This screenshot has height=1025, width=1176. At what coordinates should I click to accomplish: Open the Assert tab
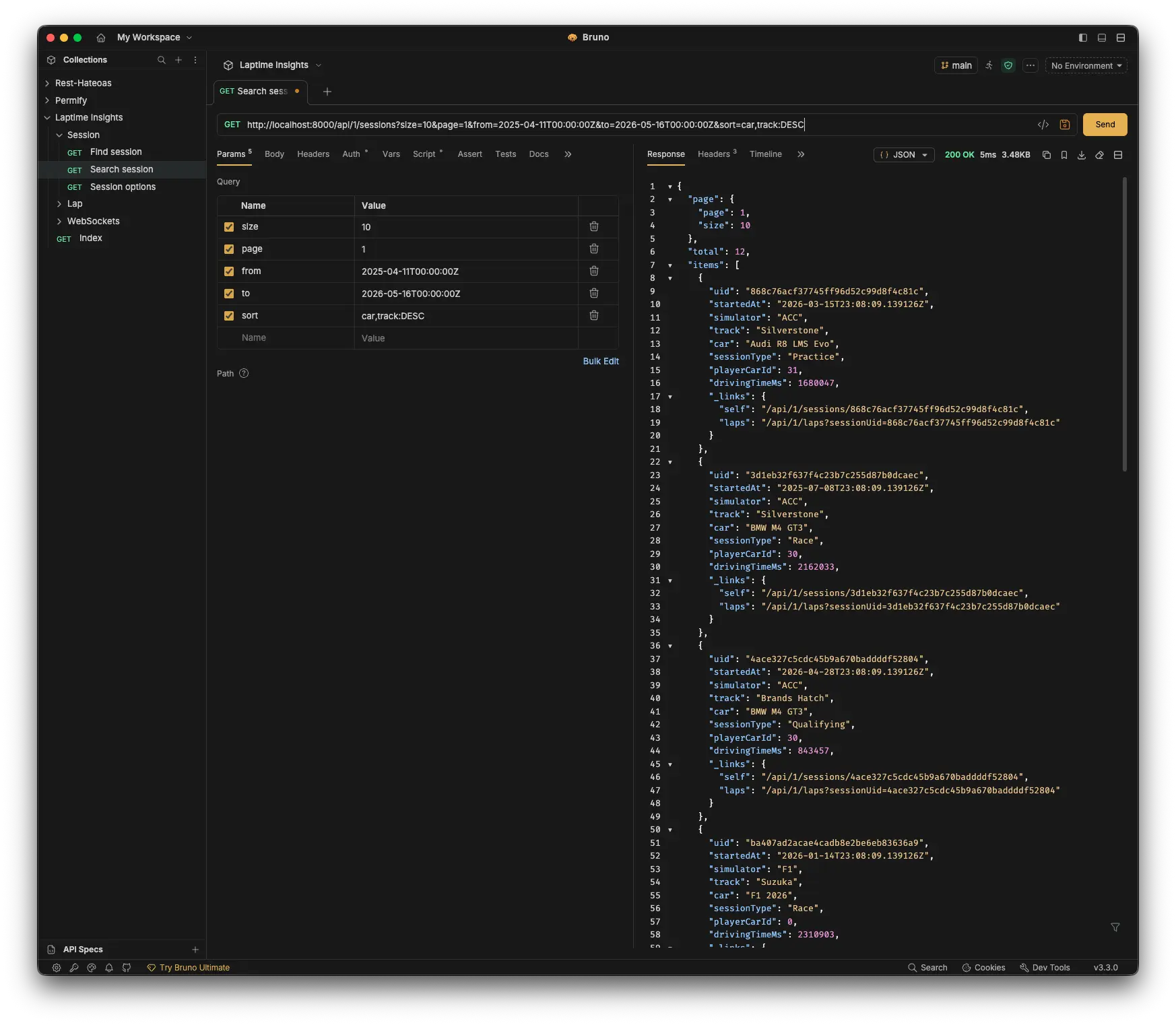click(x=470, y=154)
